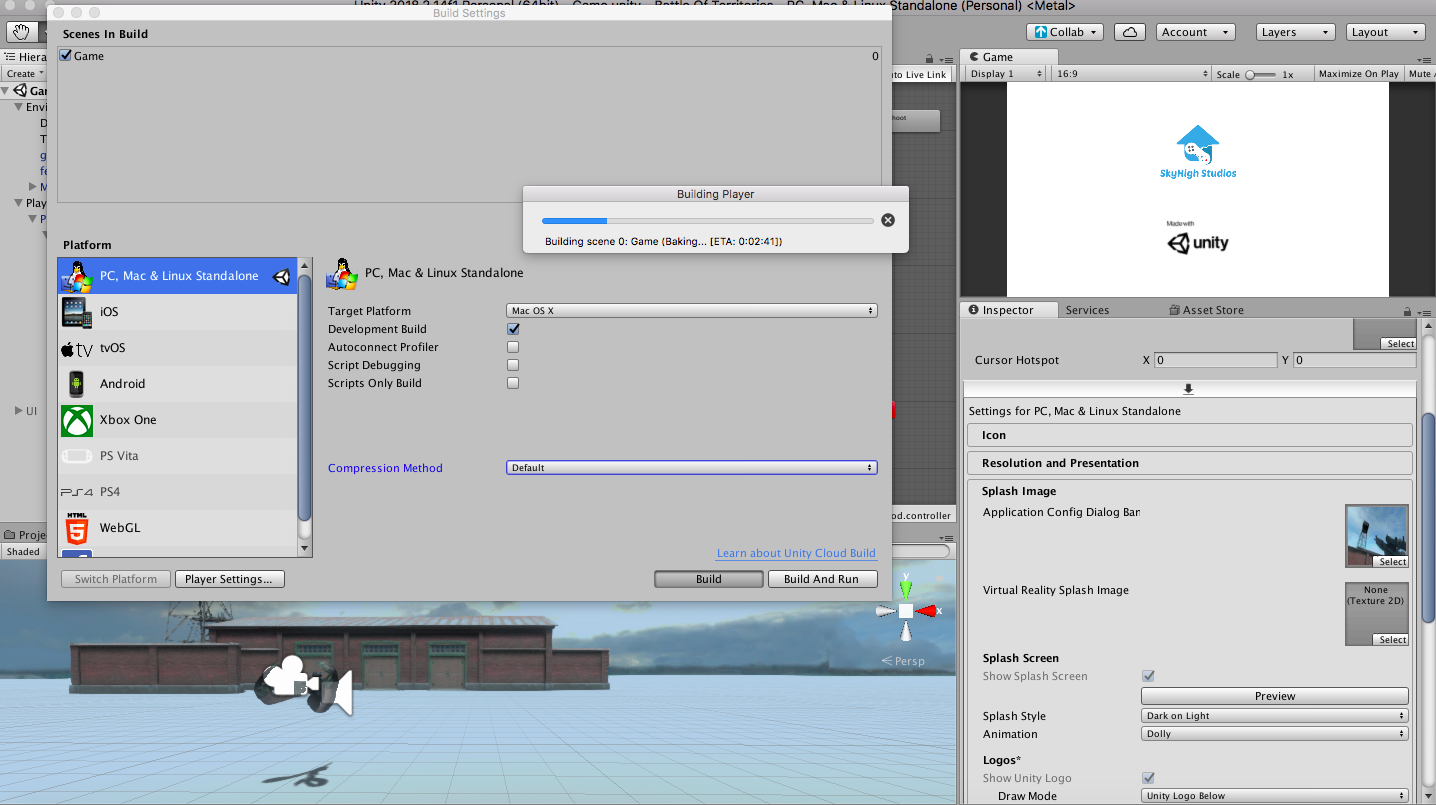Expand the UI item in Hierarchy
The width and height of the screenshot is (1436, 805).
[18, 411]
